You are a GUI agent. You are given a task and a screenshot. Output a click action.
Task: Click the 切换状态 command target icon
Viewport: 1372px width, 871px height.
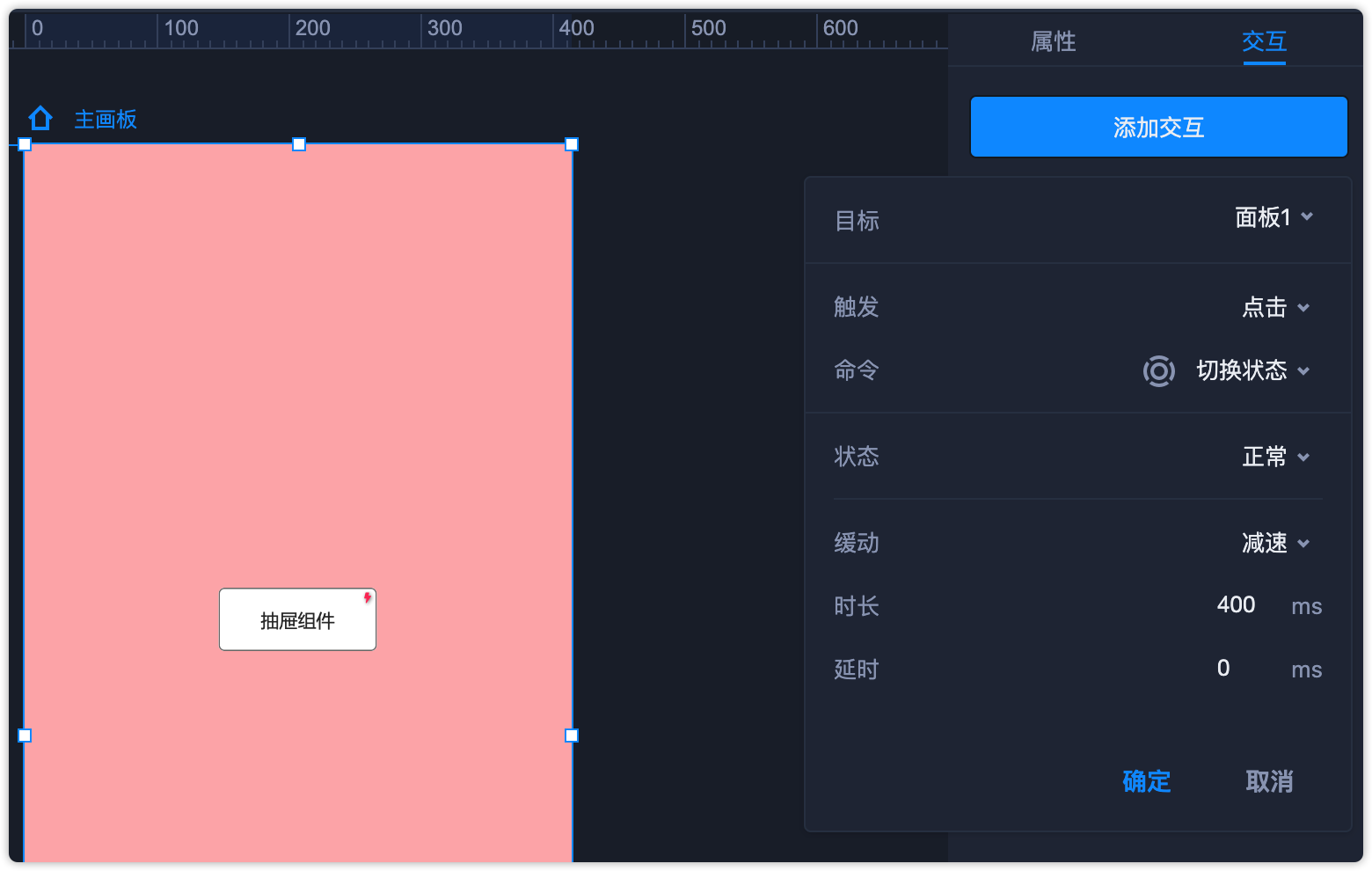pos(1158,371)
